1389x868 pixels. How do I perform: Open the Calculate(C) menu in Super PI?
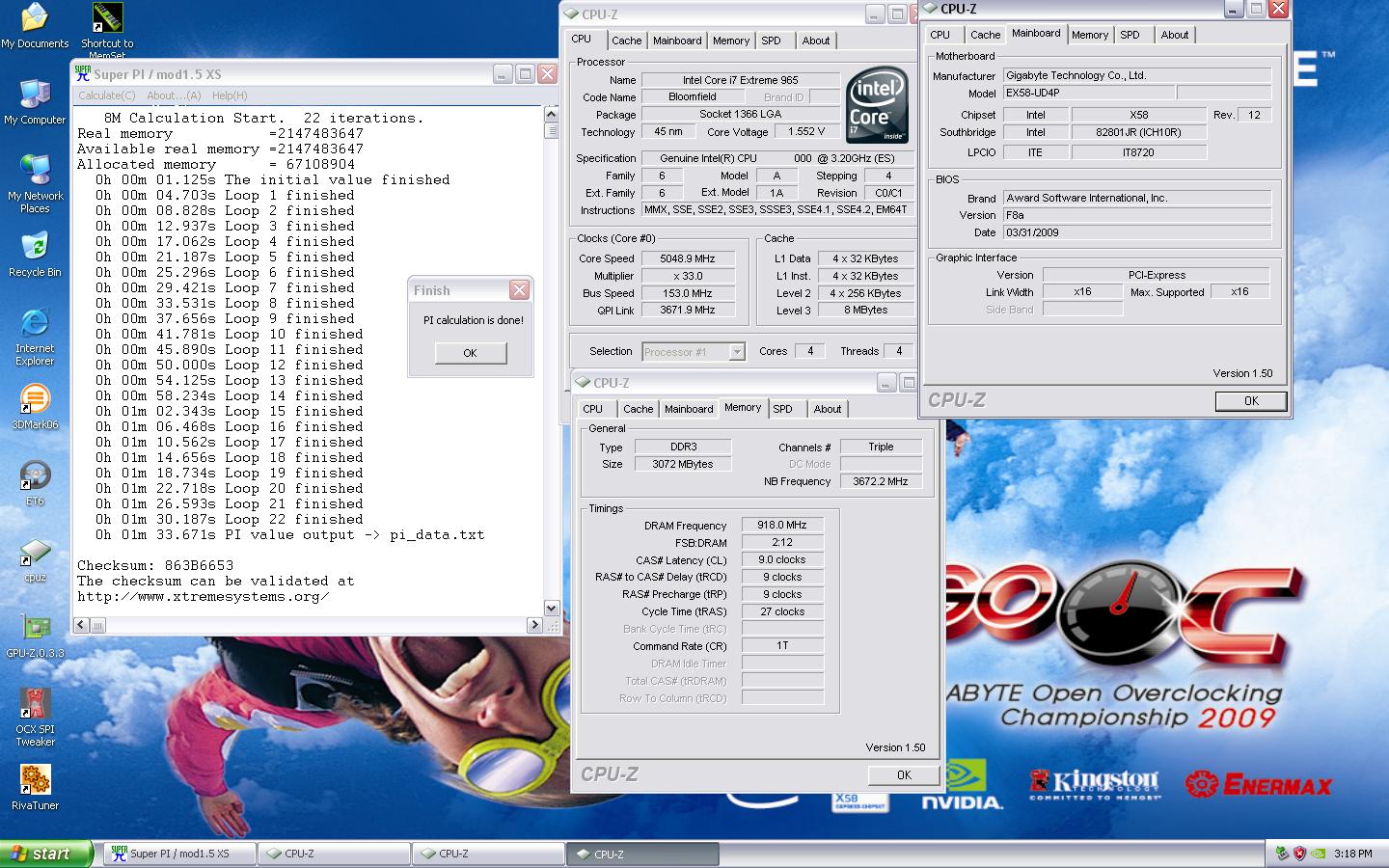tap(106, 95)
